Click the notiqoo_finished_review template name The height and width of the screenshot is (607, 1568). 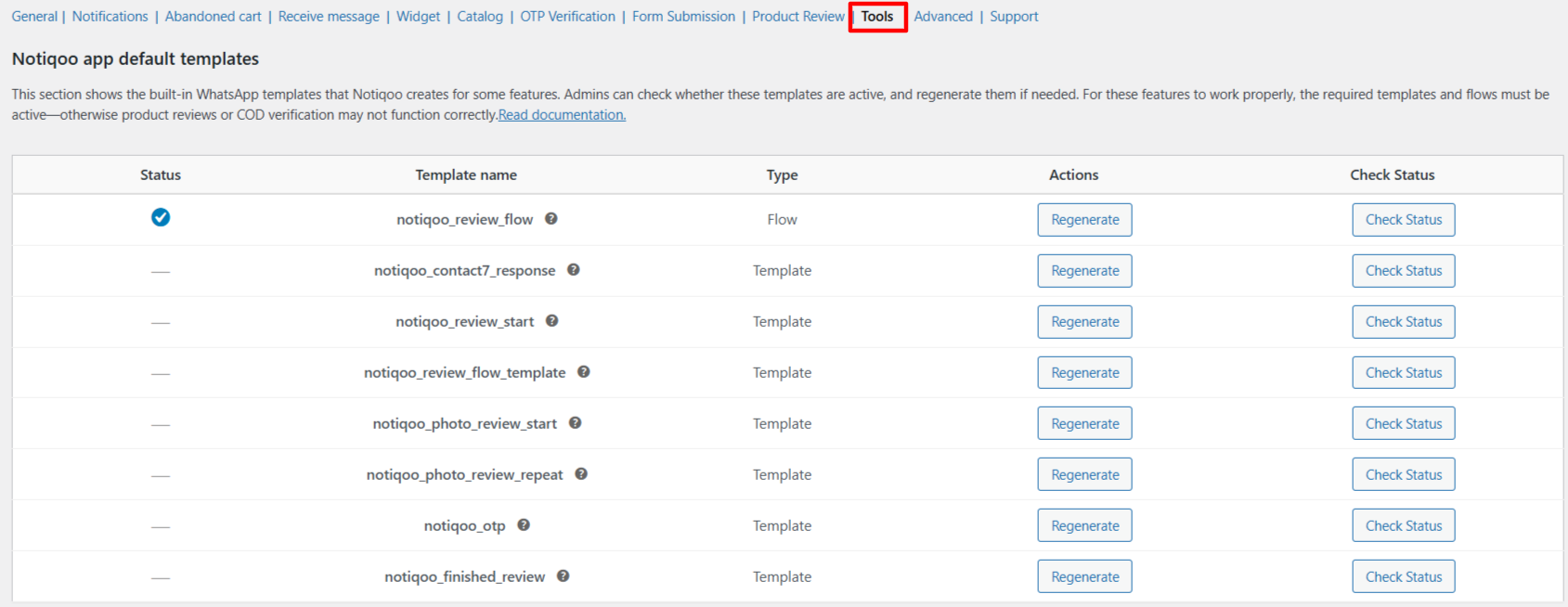click(x=464, y=577)
